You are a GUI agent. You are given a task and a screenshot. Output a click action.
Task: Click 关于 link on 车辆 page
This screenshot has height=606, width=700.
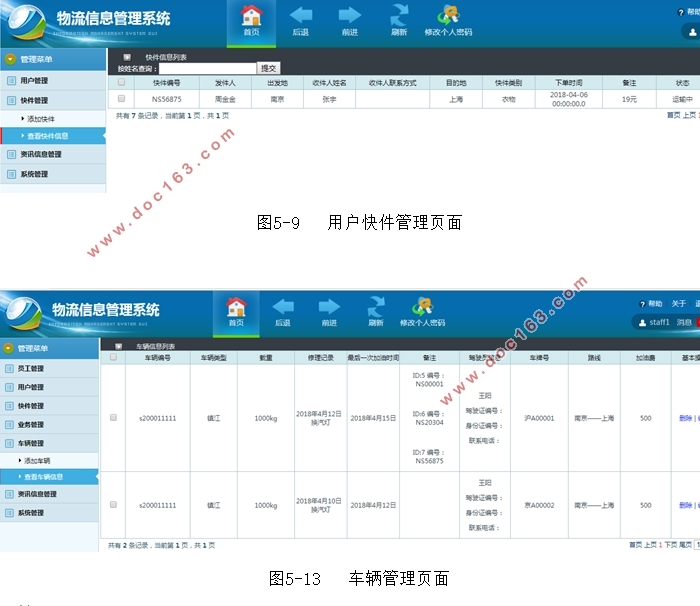[x=679, y=304]
